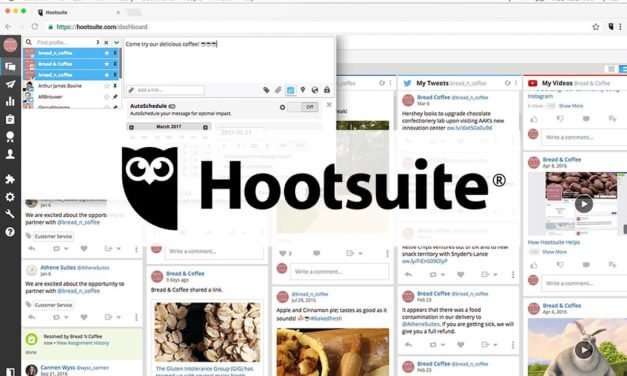Click the browser address bar URL

click(x=102, y=27)
